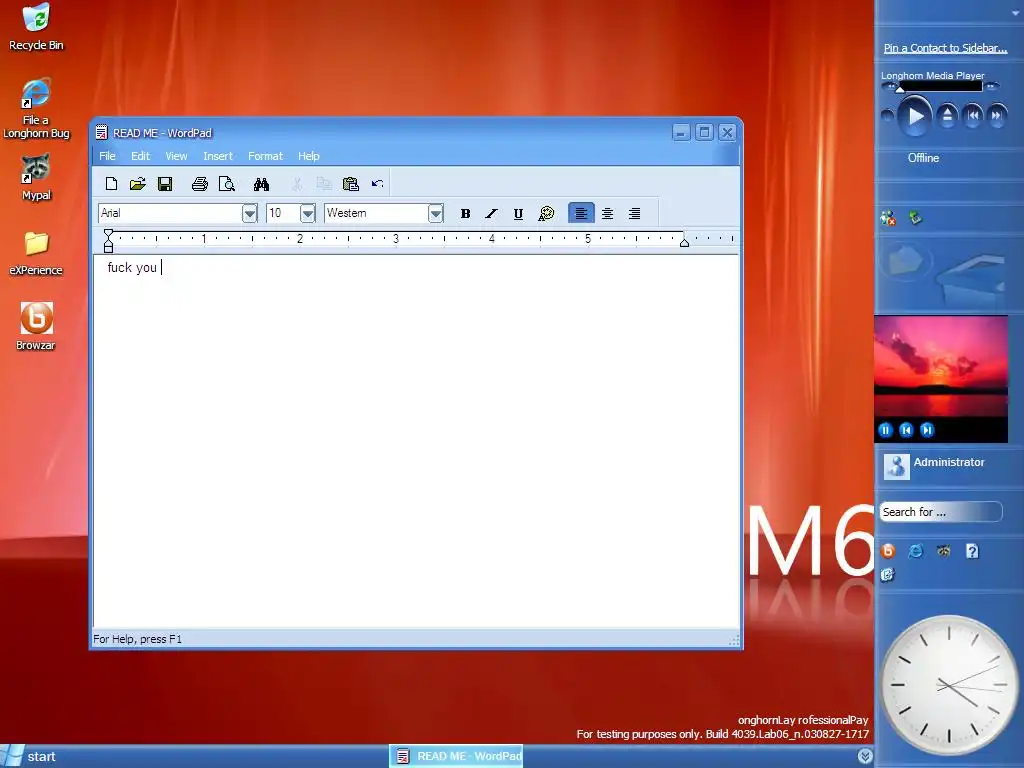Image resolution: width=1024 pixels, height=768 pixels.
Task: Click the Paste clipboard icon
Action: 351,184
